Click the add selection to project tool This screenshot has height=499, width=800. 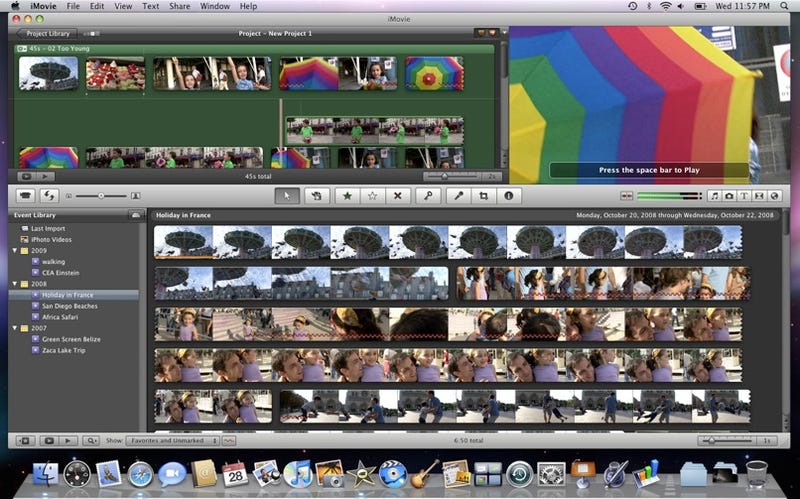point(316,196)
